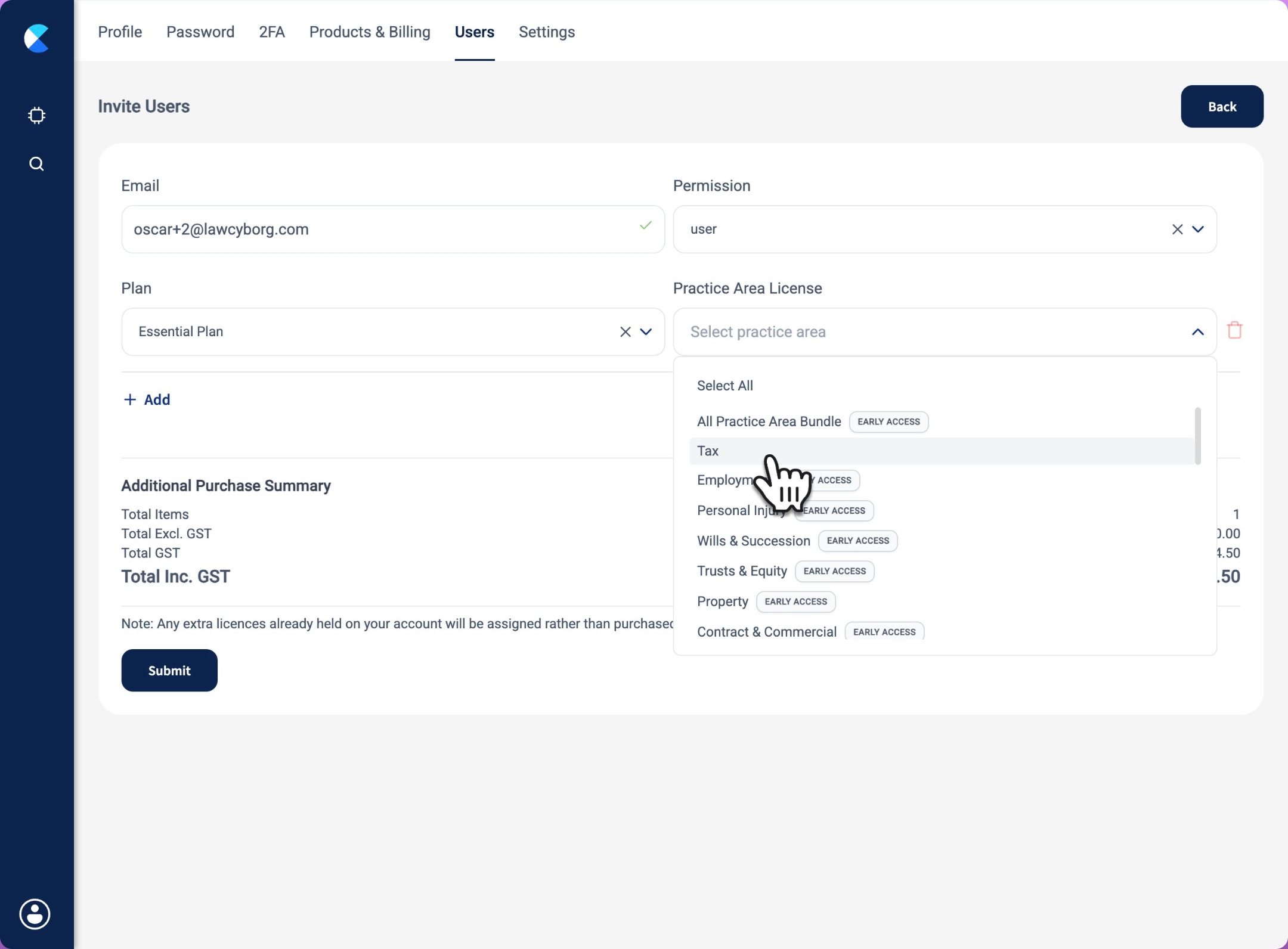Clear the Essential Plan selection X
The height and width of the screenshot is (949, 1288).
pyautogui.click(x=625, y=332)
